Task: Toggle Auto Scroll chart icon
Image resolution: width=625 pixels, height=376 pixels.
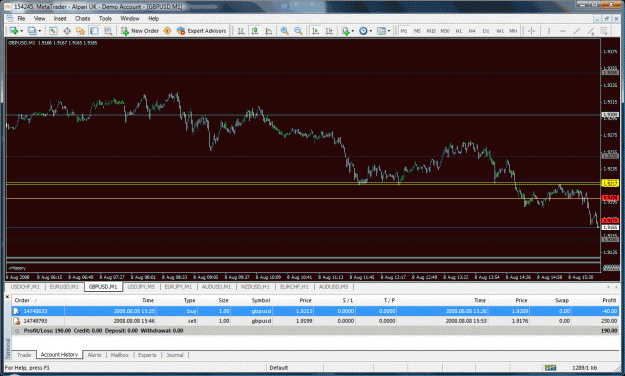Action: coord(315,31)
